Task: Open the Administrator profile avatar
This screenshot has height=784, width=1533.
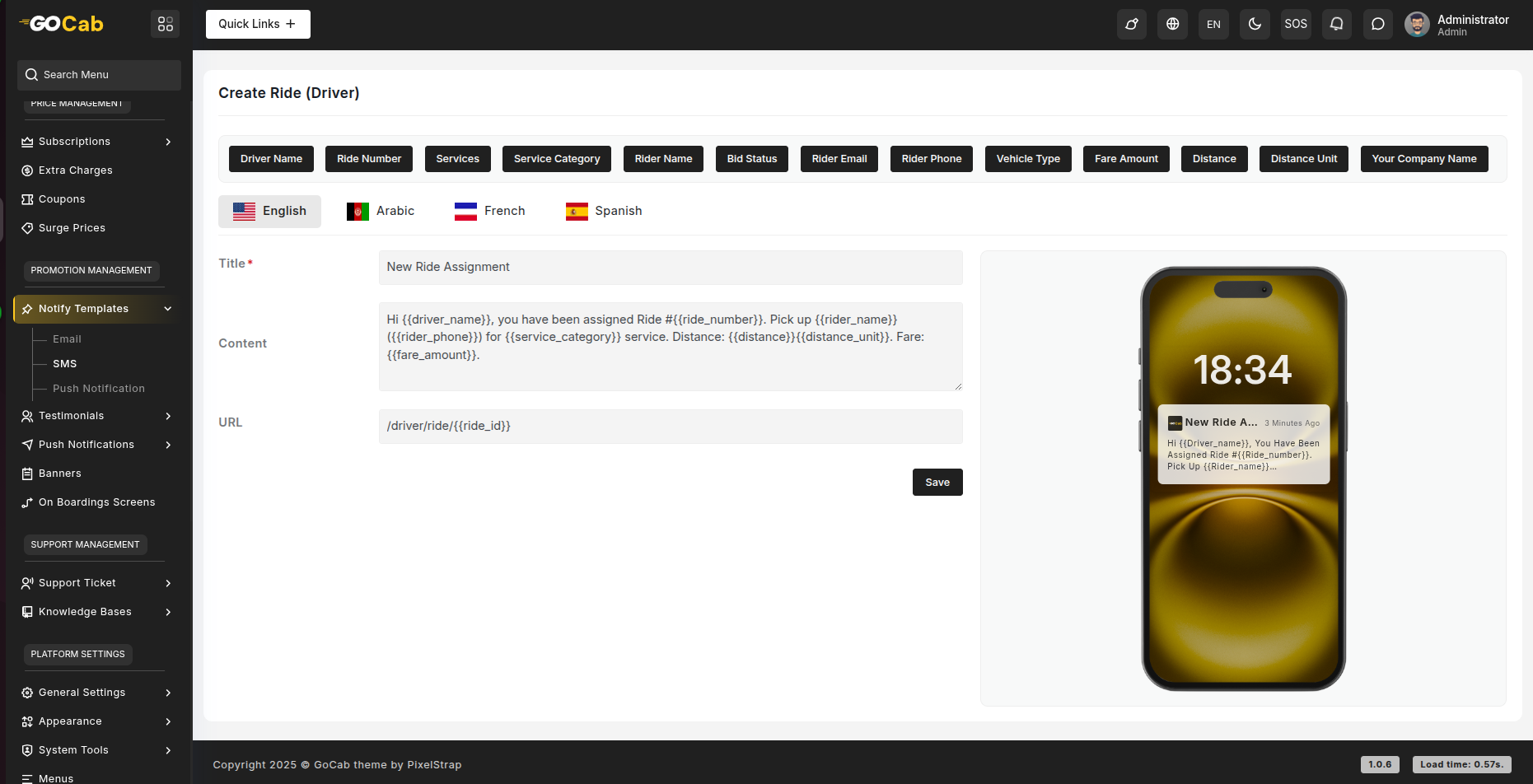Action: coord(1417,25)
